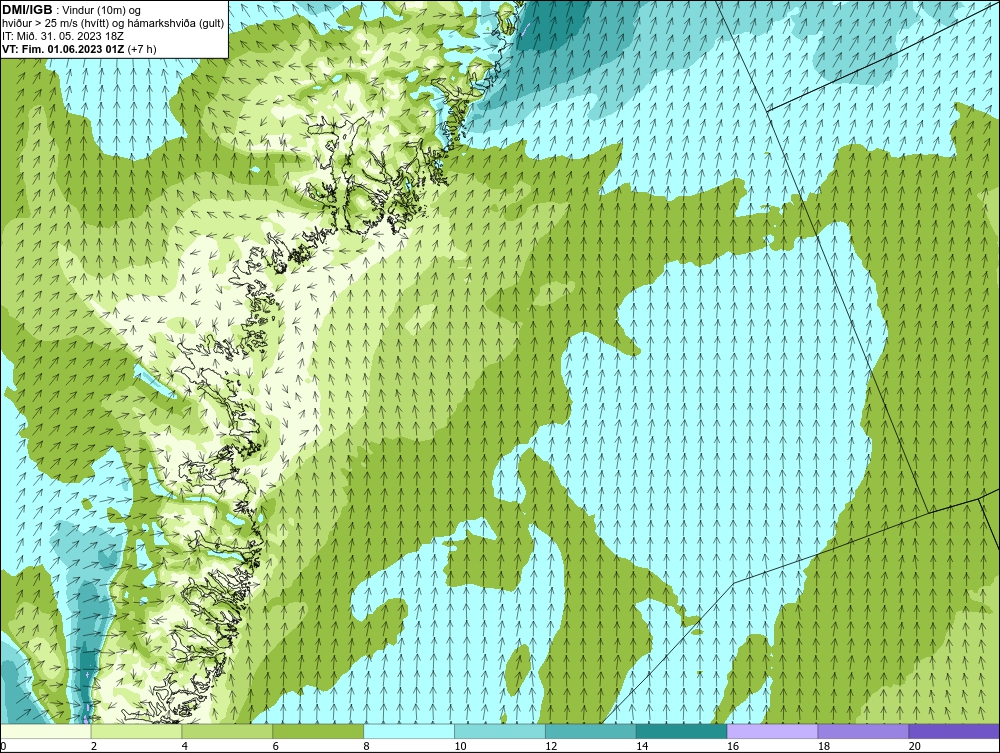Click the legend scale label '16'
This screenshot has height=753, width=1000.
pyautogui.click(x=733, y=745)
